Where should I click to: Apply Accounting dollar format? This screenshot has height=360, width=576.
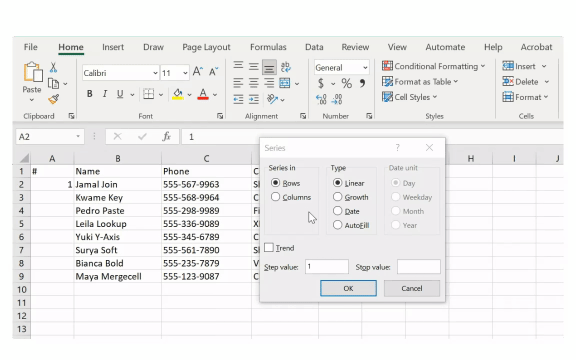(x=321, y=83)
